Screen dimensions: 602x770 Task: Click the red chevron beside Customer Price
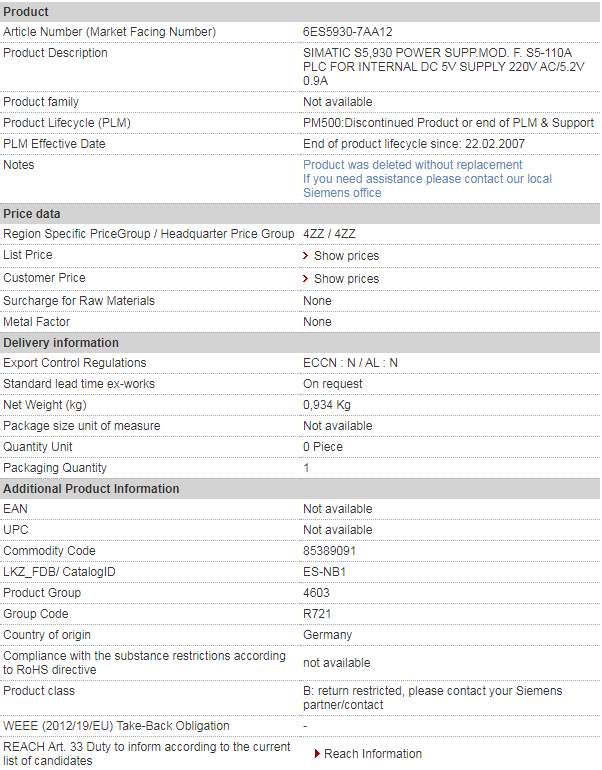306,279
